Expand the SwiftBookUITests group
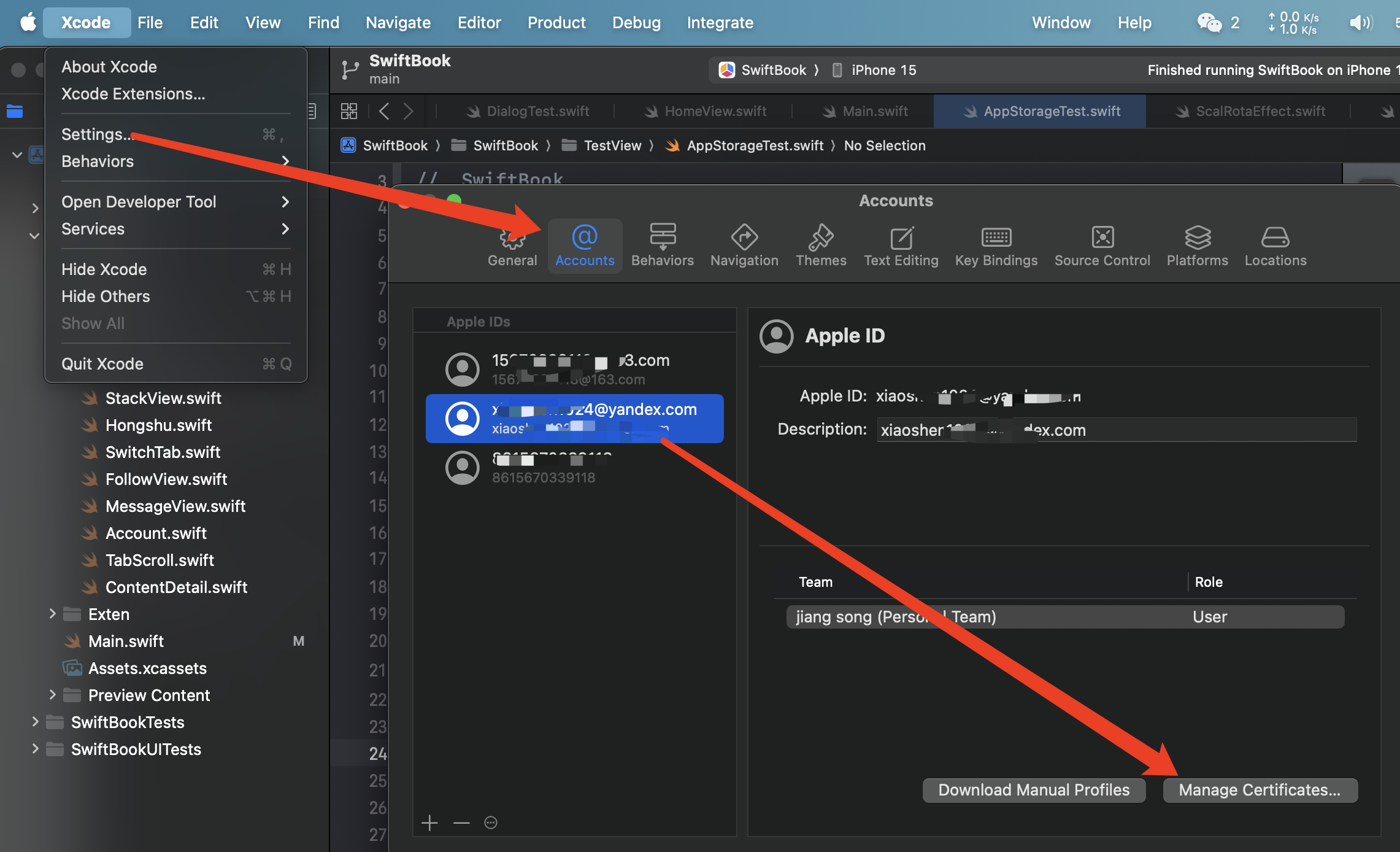1400x852 pixels. pyautogui.click(x=35, y=749)
